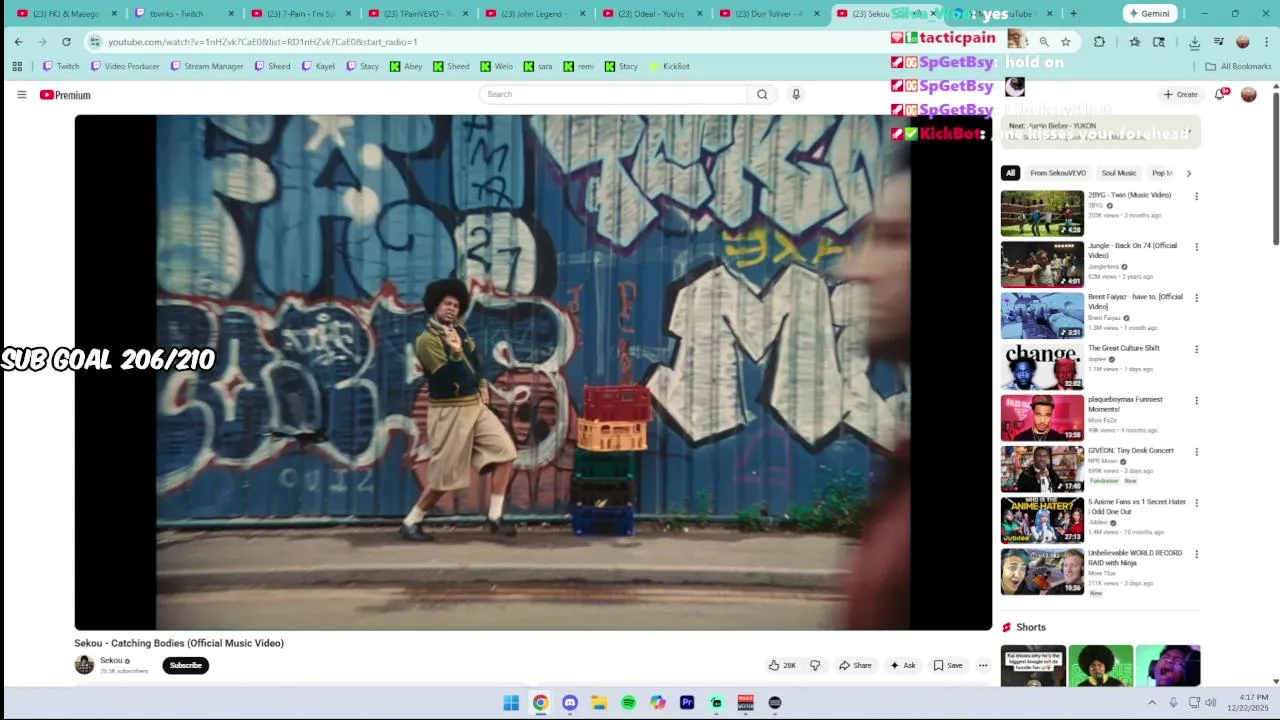Click the browser address bar URL

click(263, 42)
